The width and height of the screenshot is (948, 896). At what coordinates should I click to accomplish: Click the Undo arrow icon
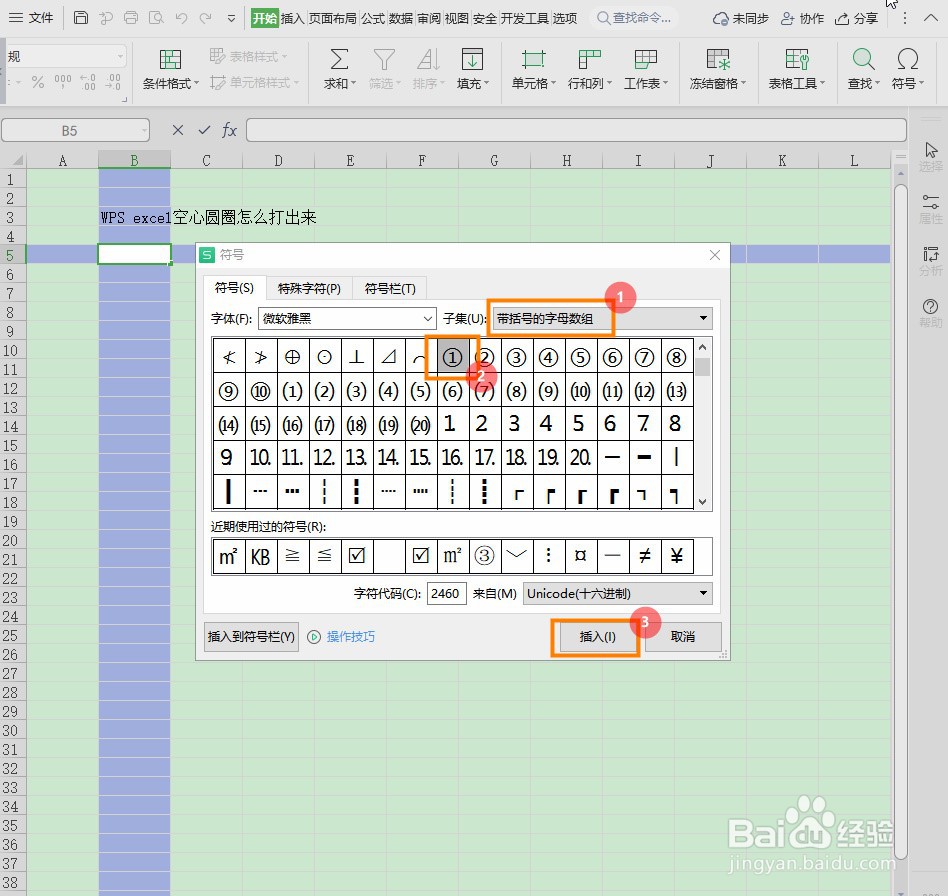click(181, 18)
